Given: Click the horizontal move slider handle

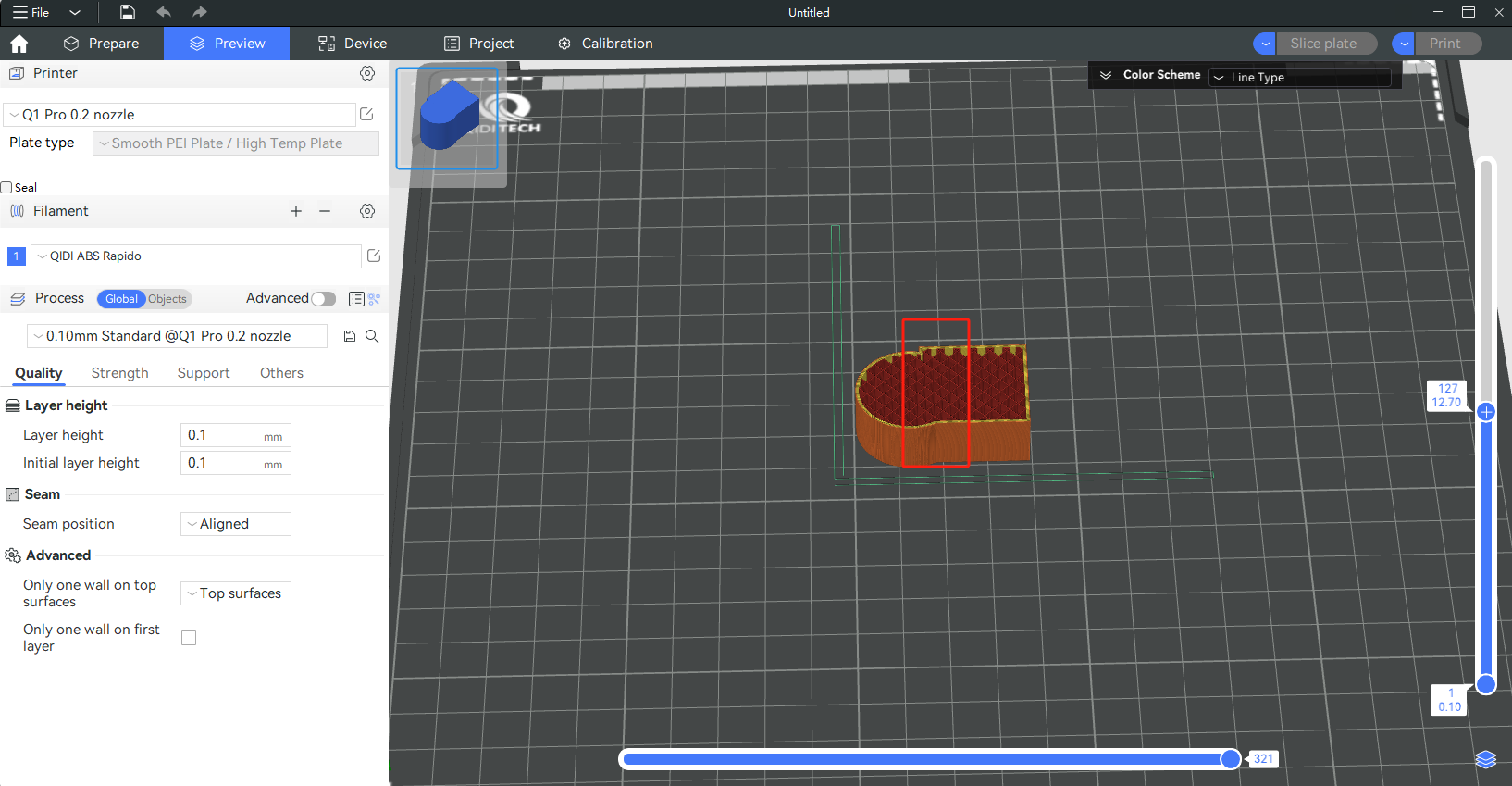Looking at the screenshot, I should pyautogui.click(x=1230, y=759).
